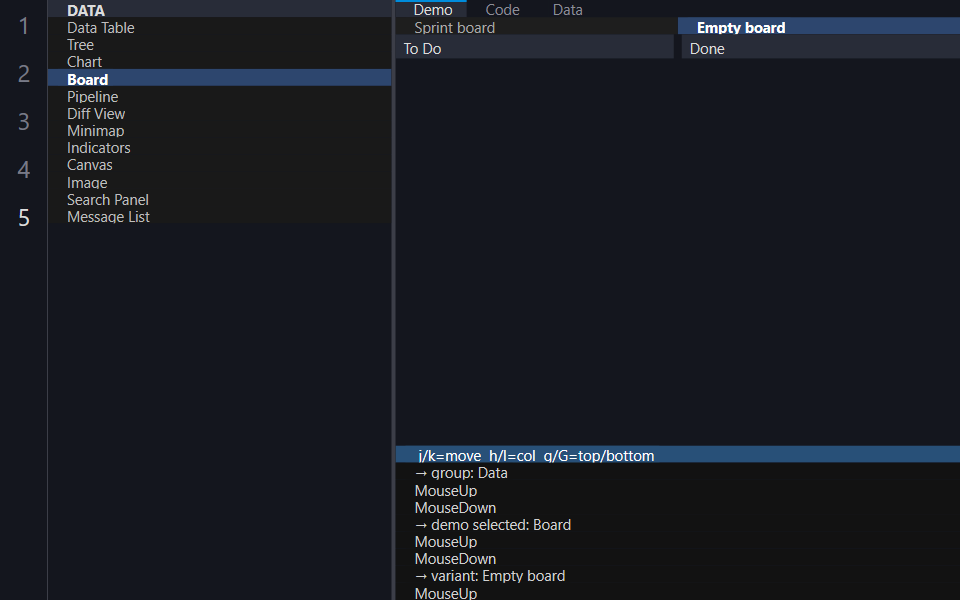Jump to group number 4
The width and height of the screenshot is (960, 600).
point(23,169)
